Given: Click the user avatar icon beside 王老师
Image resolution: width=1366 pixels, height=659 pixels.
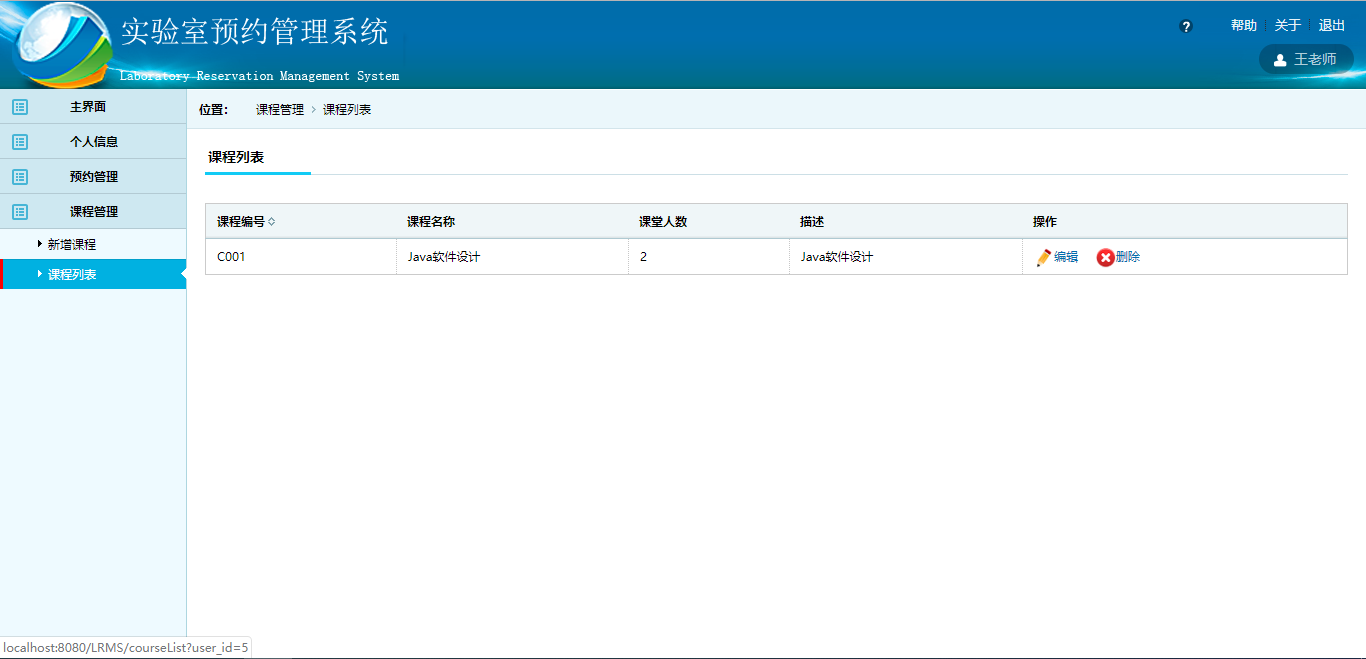Looking at the screenshot, I should pyautogui.click(x=1280, y=60).
